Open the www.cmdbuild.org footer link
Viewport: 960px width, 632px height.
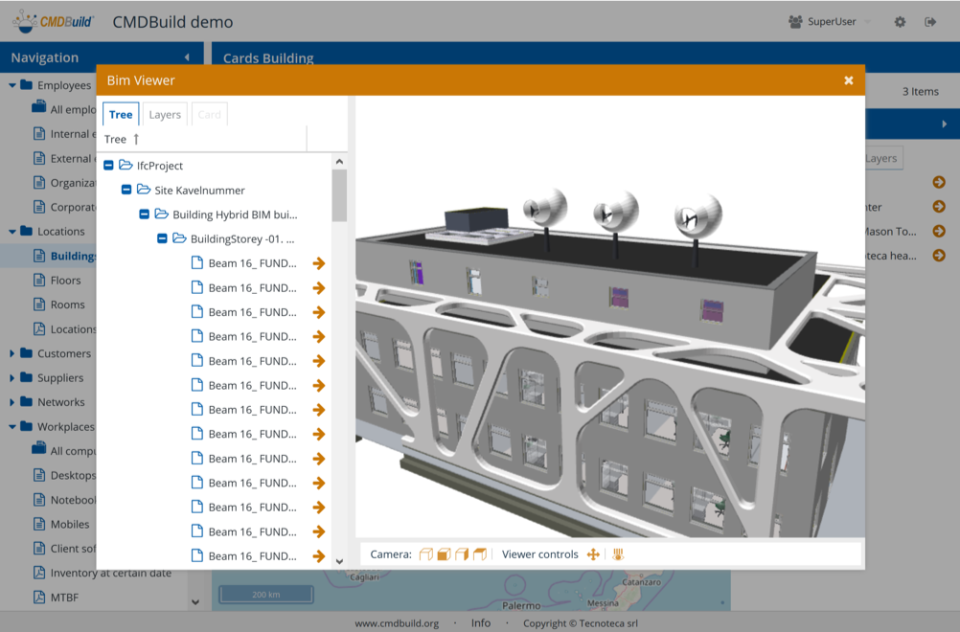coord(397,623)
